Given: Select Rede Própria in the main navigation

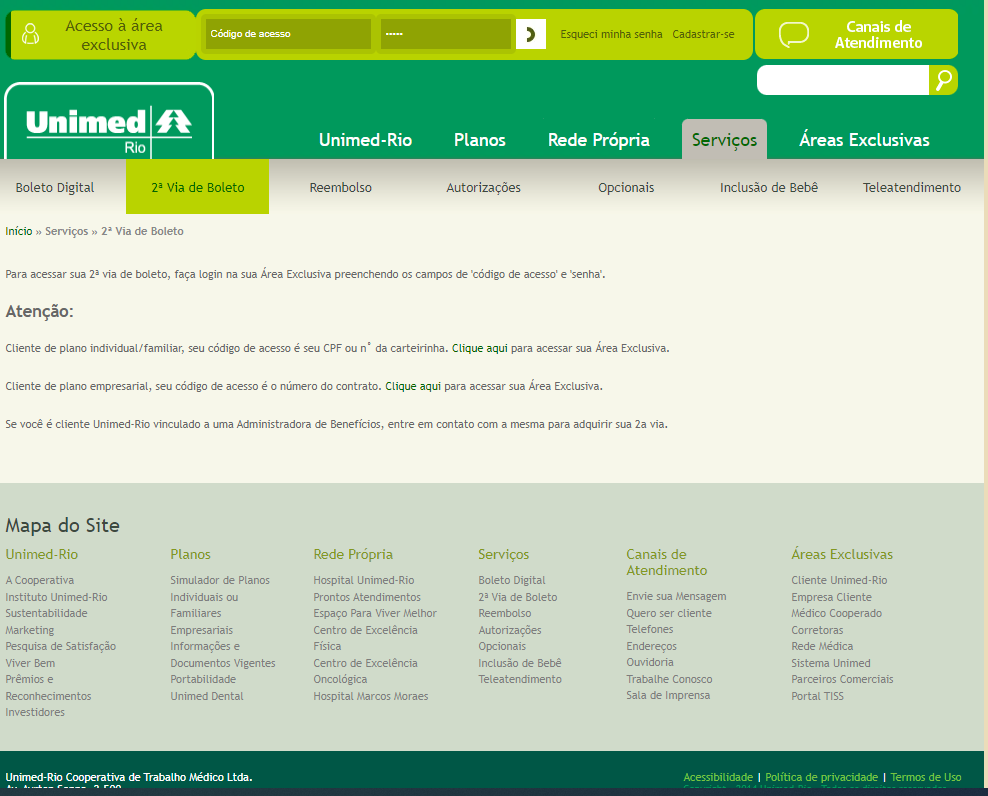Looking at the screenshot, I should tap(599, 140).
